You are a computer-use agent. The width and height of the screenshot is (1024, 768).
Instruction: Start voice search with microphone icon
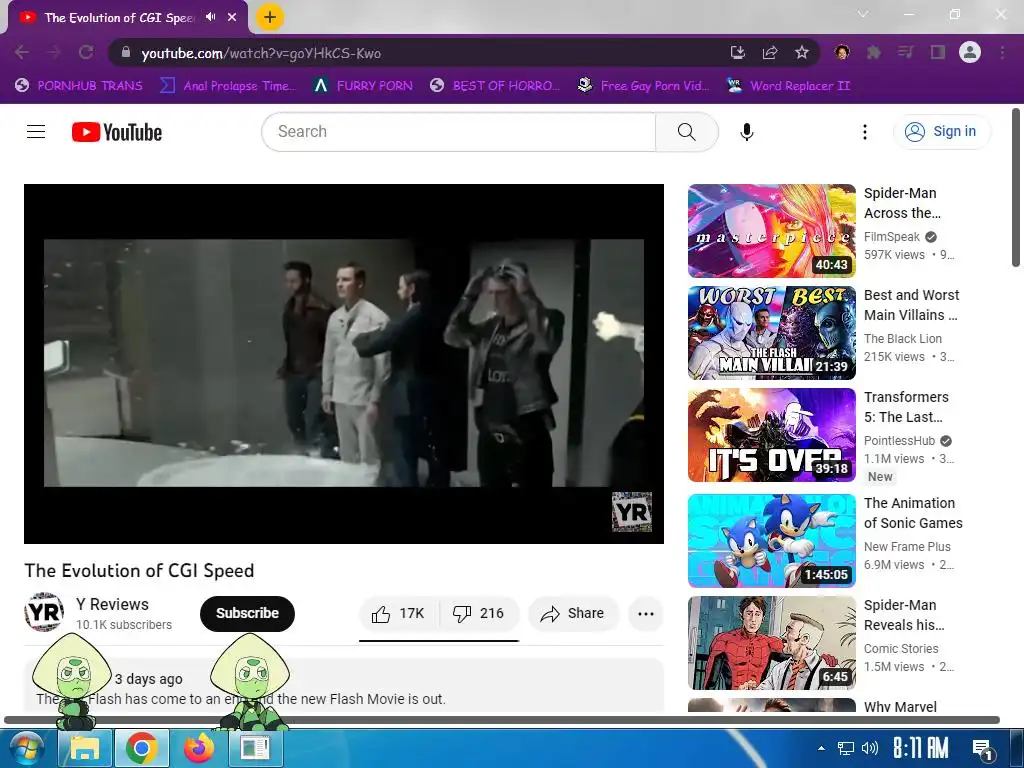tap(746, 132)
